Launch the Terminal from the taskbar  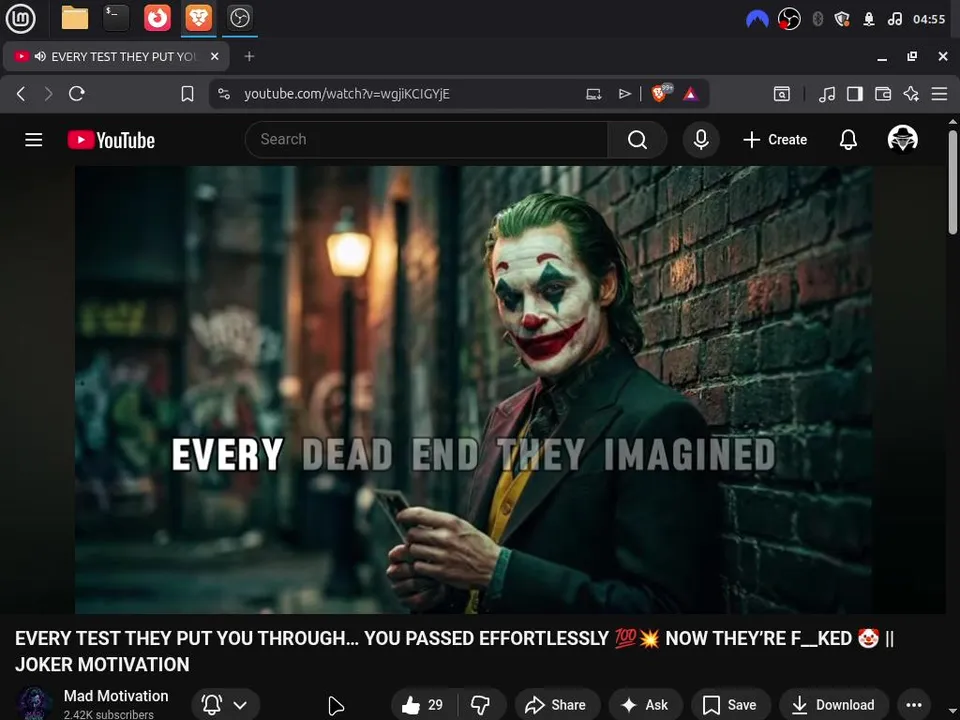(116, 18)
